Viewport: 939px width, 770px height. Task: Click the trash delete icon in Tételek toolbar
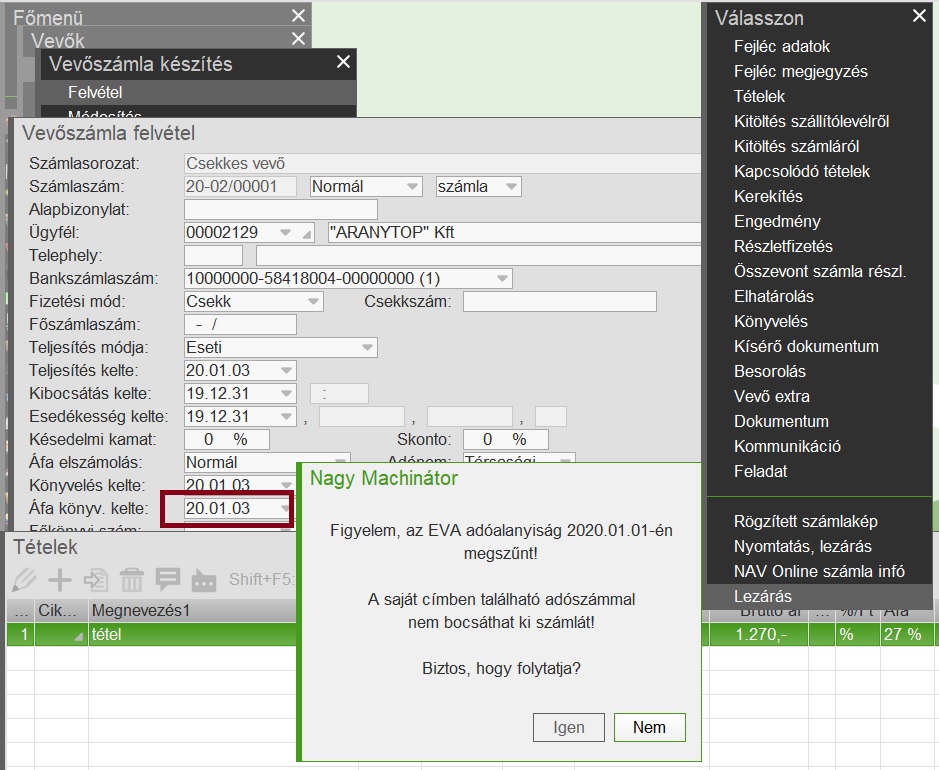click(x=132, y=580)
